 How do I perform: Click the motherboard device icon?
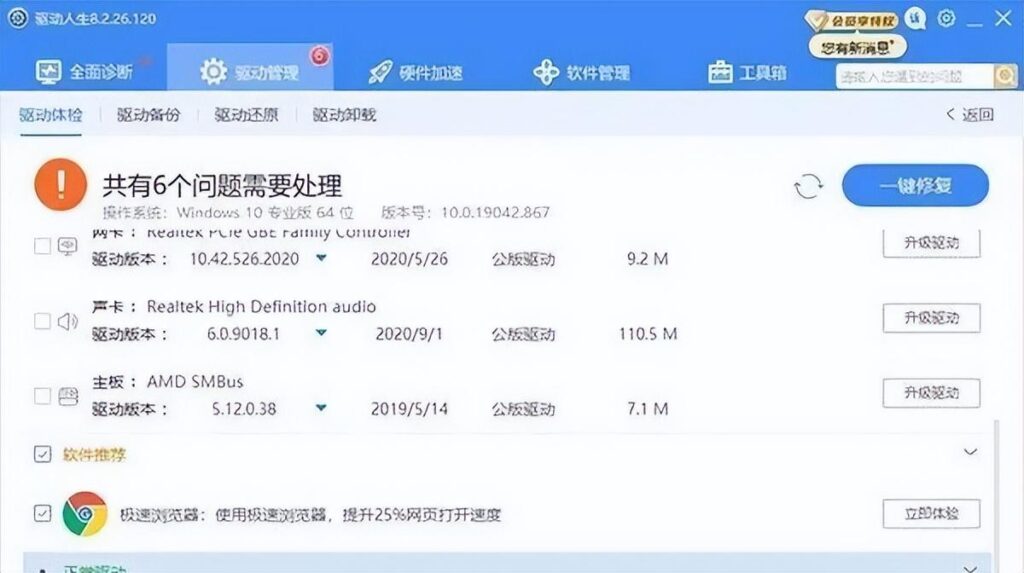[x=68, y=396]
